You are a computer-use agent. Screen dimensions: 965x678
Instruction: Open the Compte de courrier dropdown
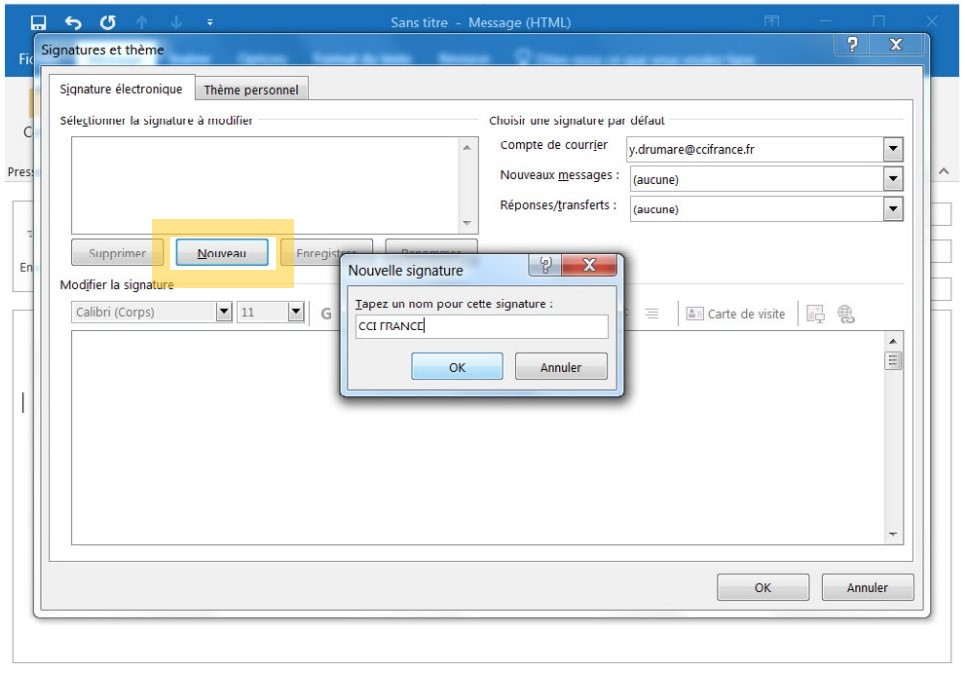893,150
